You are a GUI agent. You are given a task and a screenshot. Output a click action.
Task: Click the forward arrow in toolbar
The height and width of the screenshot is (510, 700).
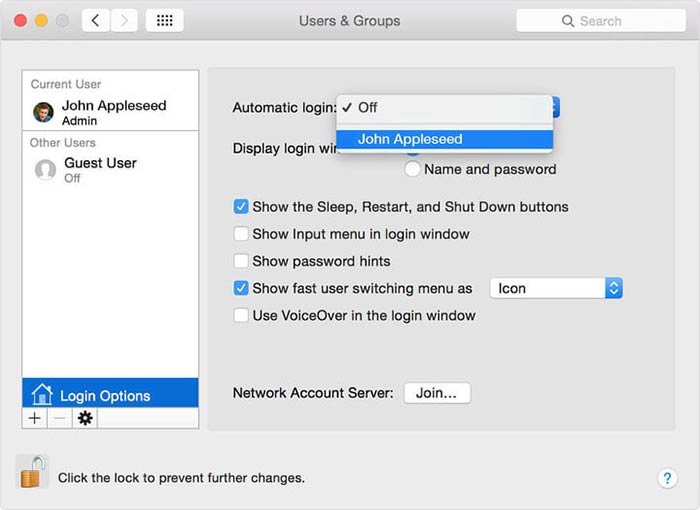point(124,20)
